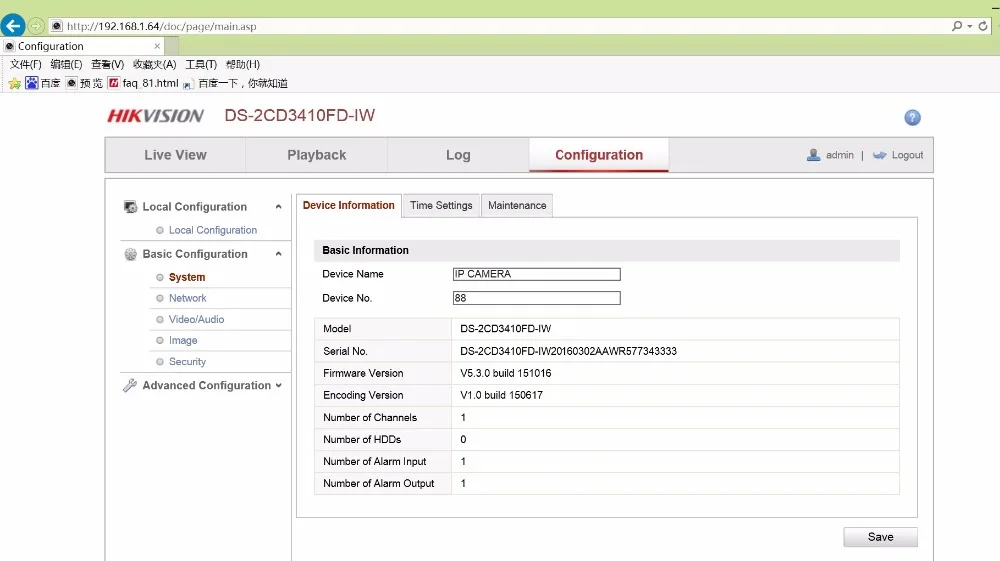Viewport: 1000px width, 561px height.
Task: Close the Configuration browser tab
Action: [157, 46]
